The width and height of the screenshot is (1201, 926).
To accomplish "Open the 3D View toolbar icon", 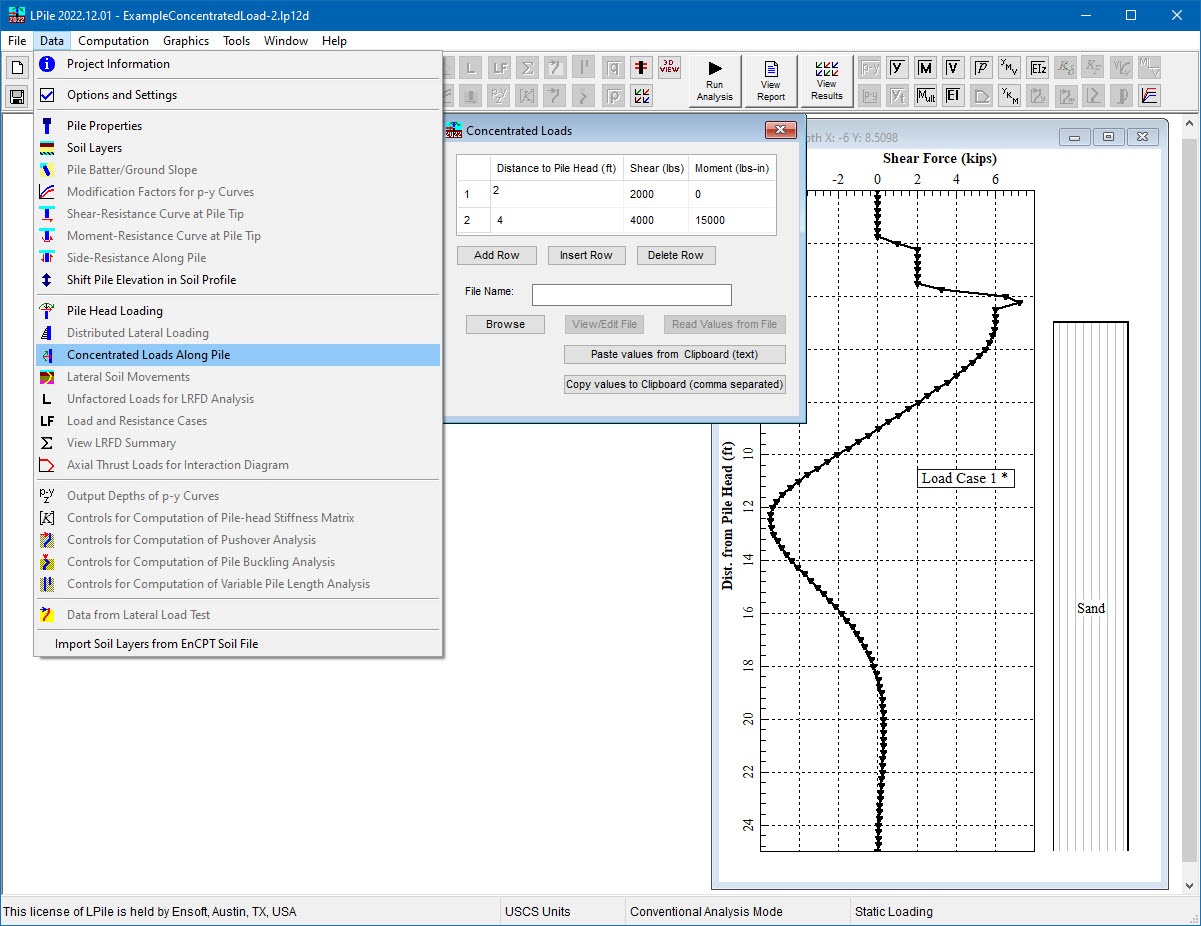I will coord(669,67).
